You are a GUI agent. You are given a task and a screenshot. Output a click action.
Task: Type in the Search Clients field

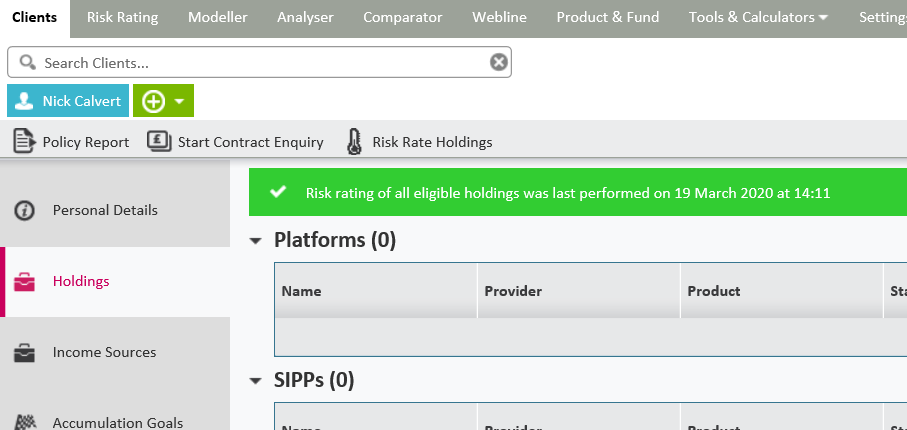tap(260, 63)
